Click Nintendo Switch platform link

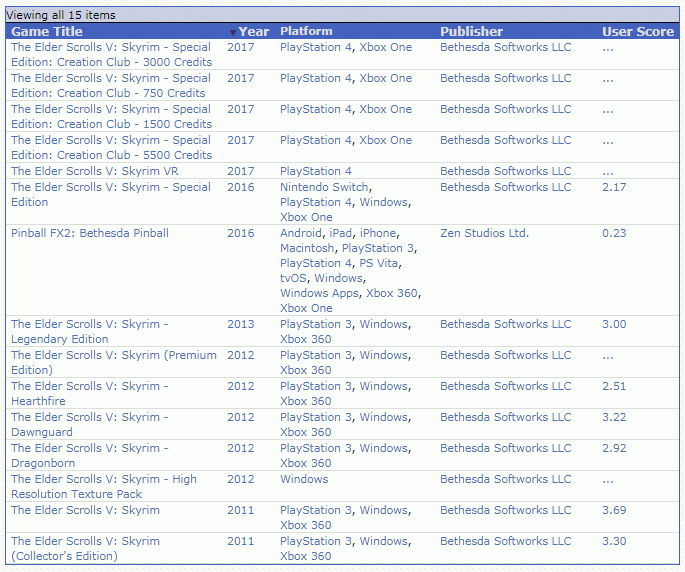[325, 187]
